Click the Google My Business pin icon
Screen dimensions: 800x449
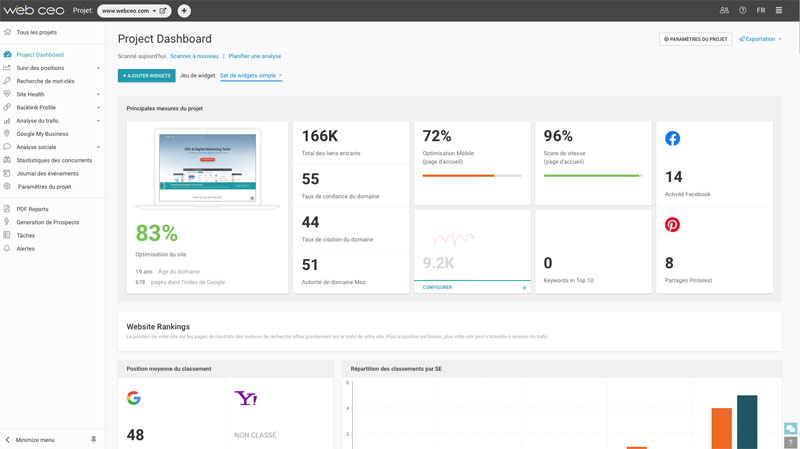click(x=7, y=133)
